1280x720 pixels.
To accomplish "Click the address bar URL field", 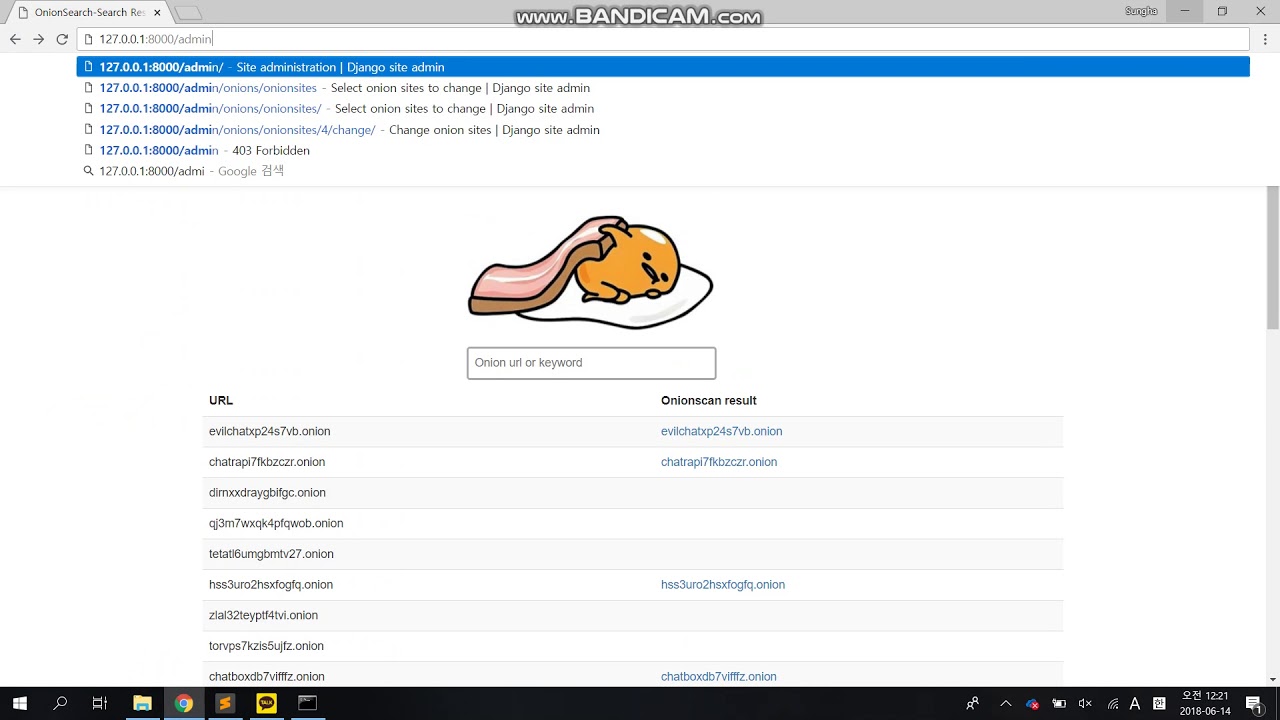I will [x=663, y=39].
